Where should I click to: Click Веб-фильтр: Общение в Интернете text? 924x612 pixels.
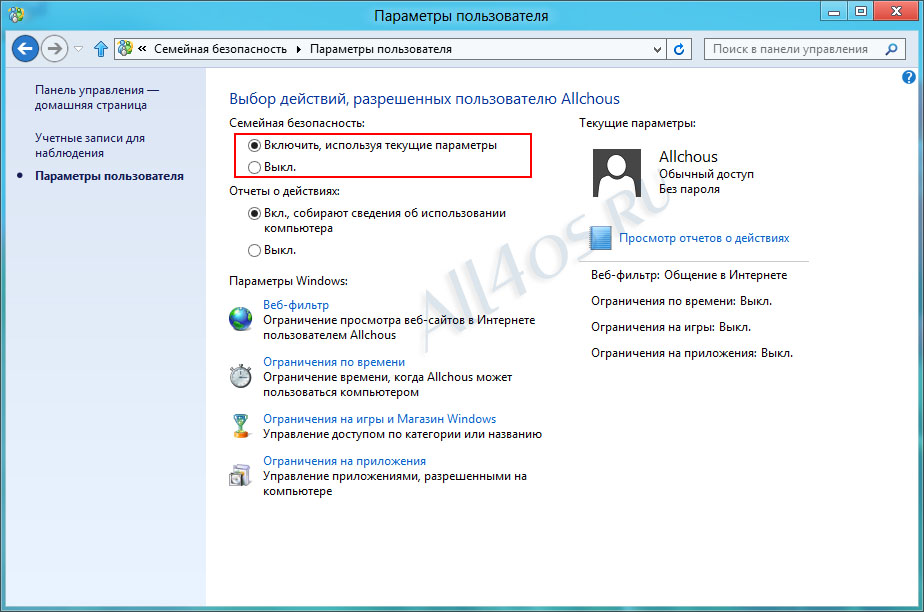tap(689, 275)
